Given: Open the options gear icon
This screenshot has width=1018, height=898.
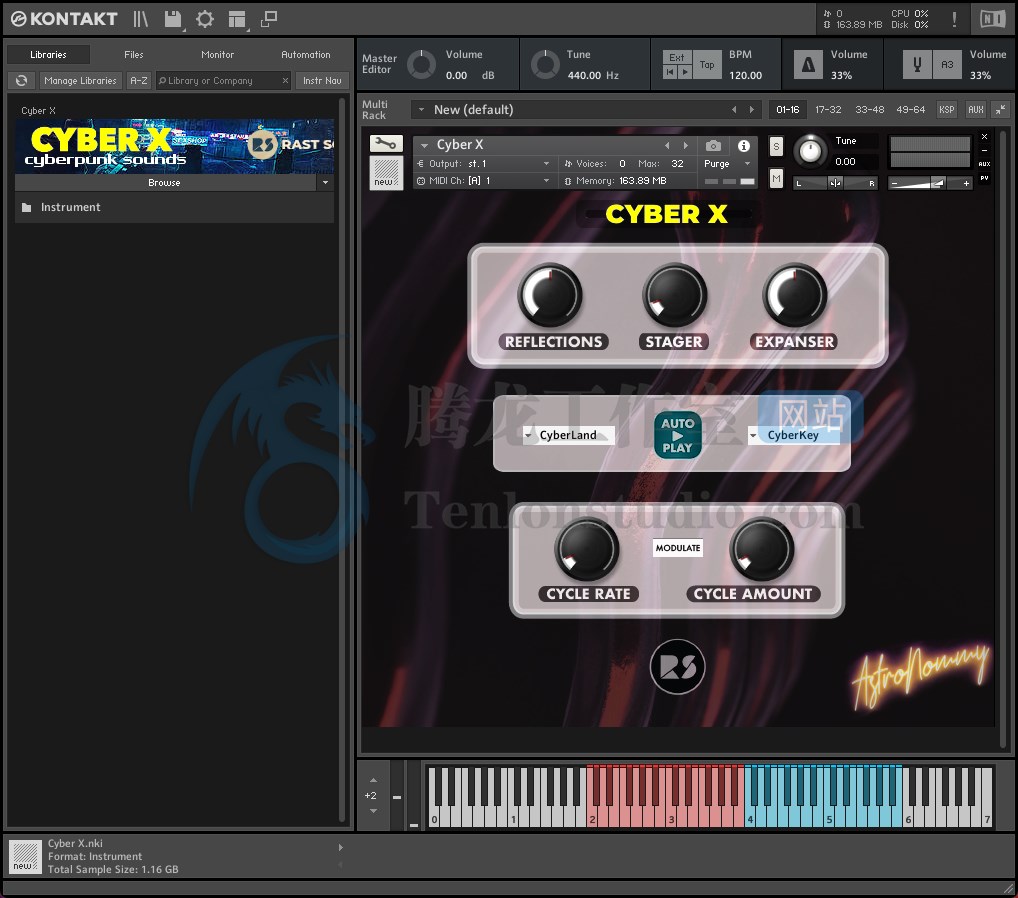Looking at the screenshot, I should (205, 19).
